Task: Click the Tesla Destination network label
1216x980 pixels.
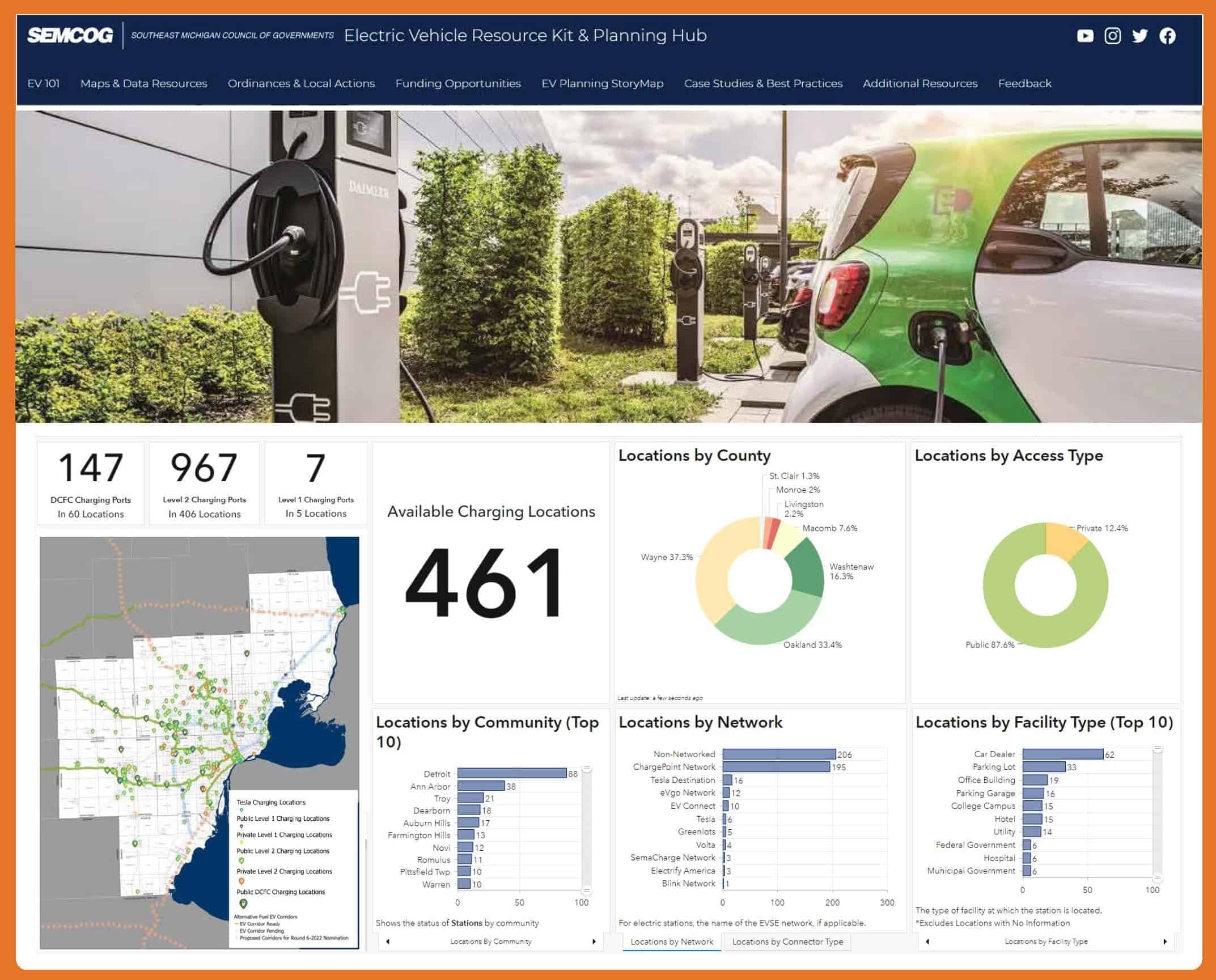Action: 683,780
